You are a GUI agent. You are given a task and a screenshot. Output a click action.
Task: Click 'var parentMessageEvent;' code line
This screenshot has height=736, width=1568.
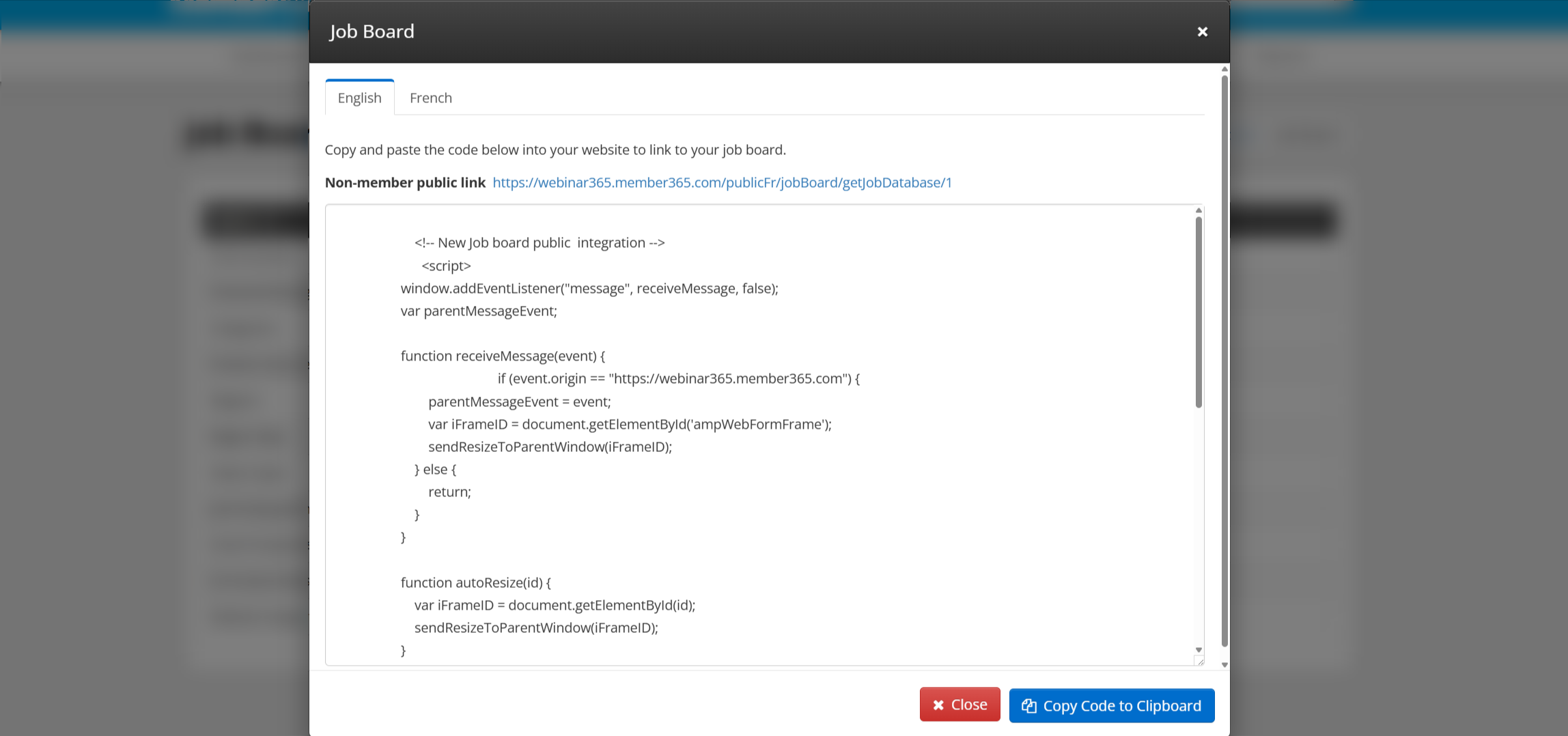[x=479, y=311]
